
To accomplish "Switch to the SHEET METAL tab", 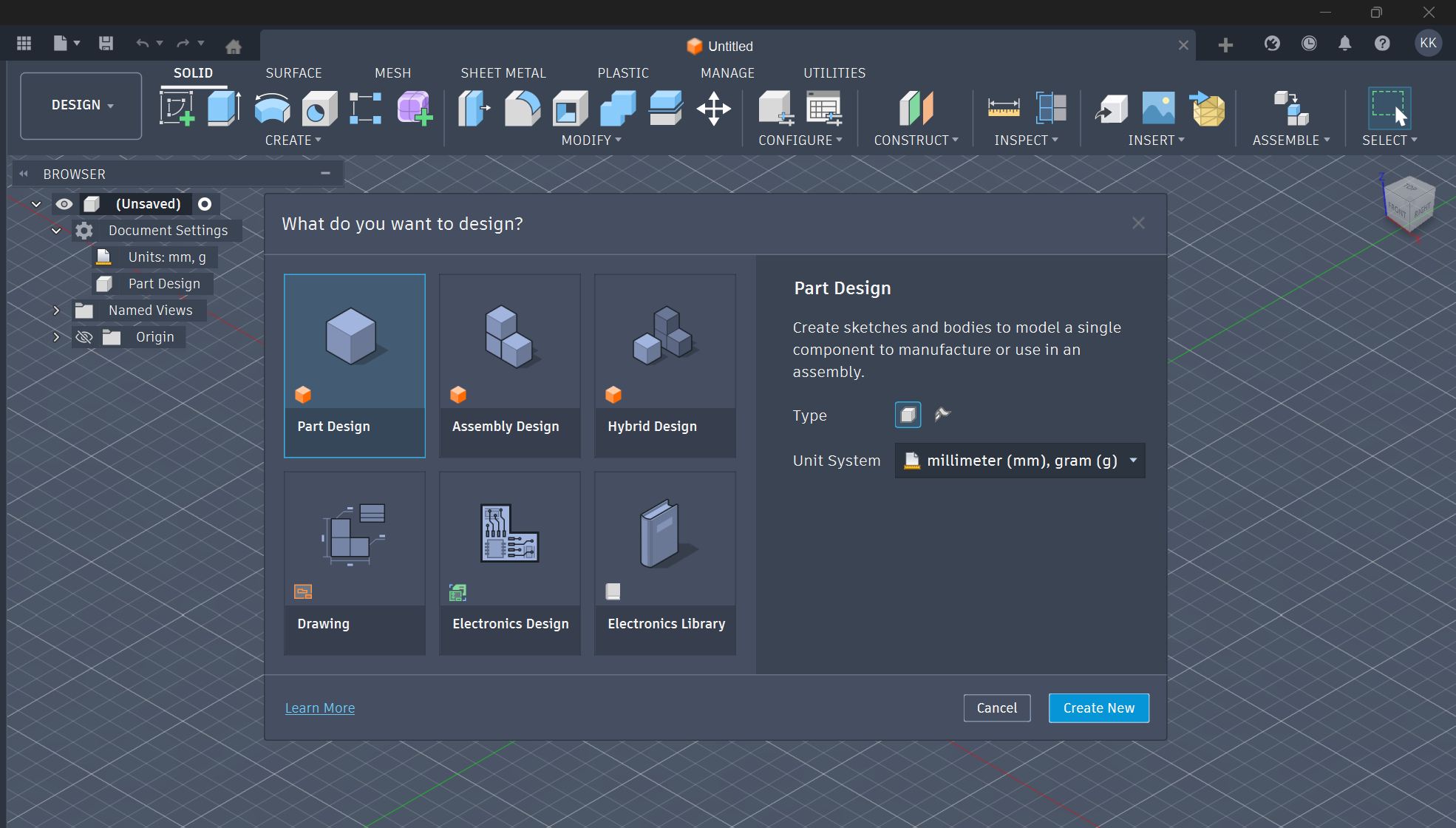I will (503, 73).
